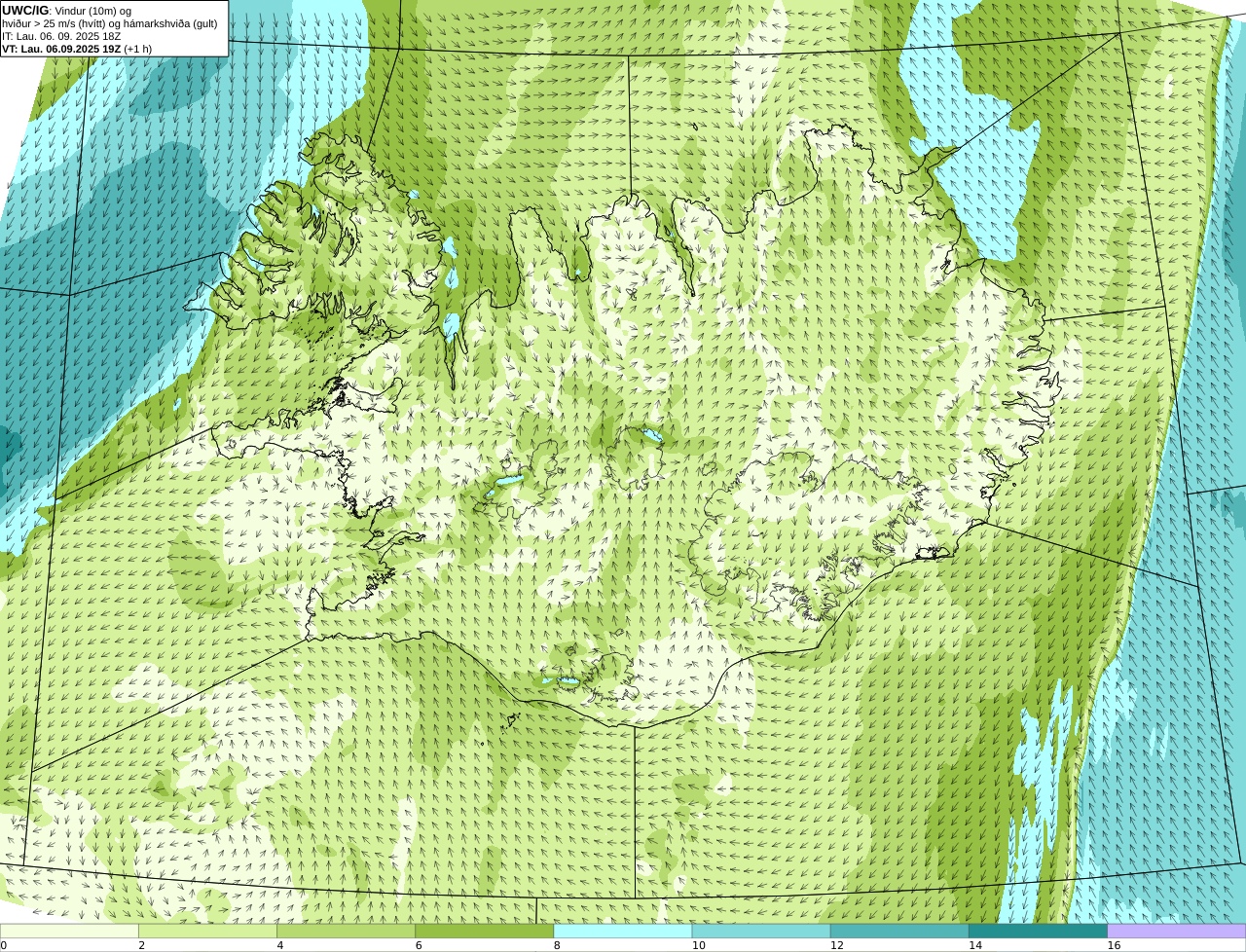Click the legend scale label '0'
The width and height of the screenshot is (1246, 952).
(4, 945)
